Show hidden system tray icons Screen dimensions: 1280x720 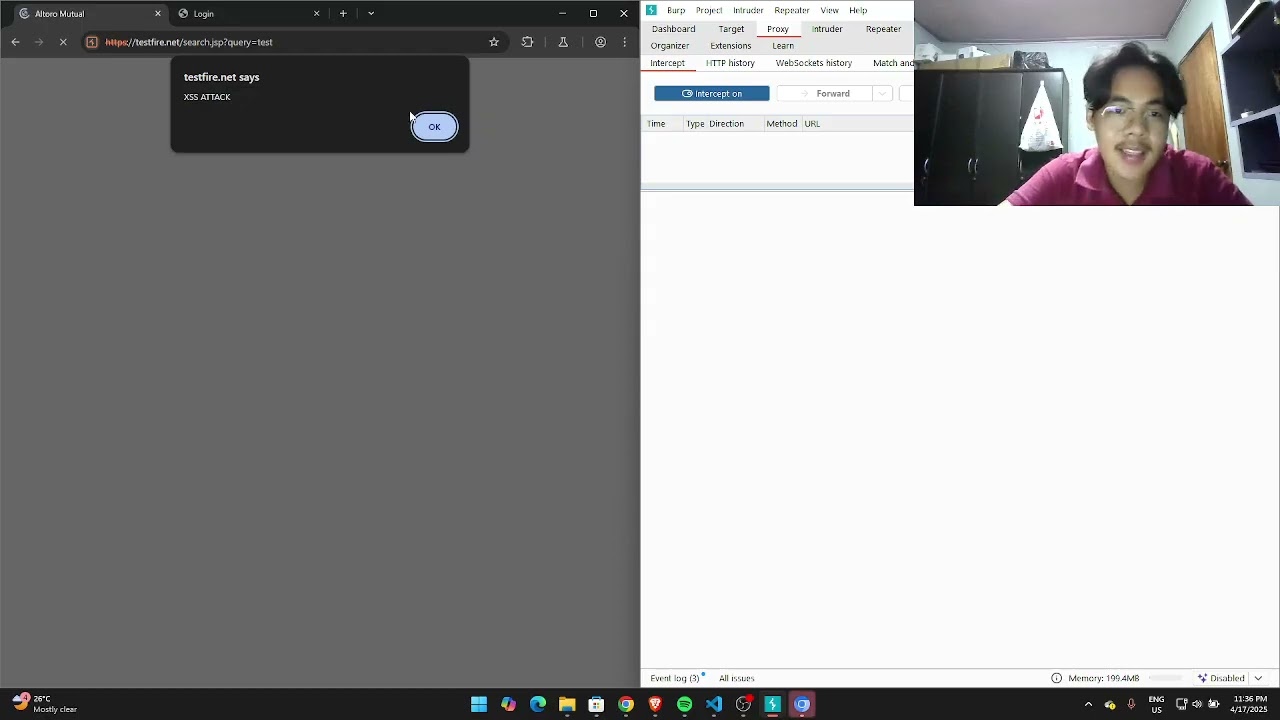1088,705
